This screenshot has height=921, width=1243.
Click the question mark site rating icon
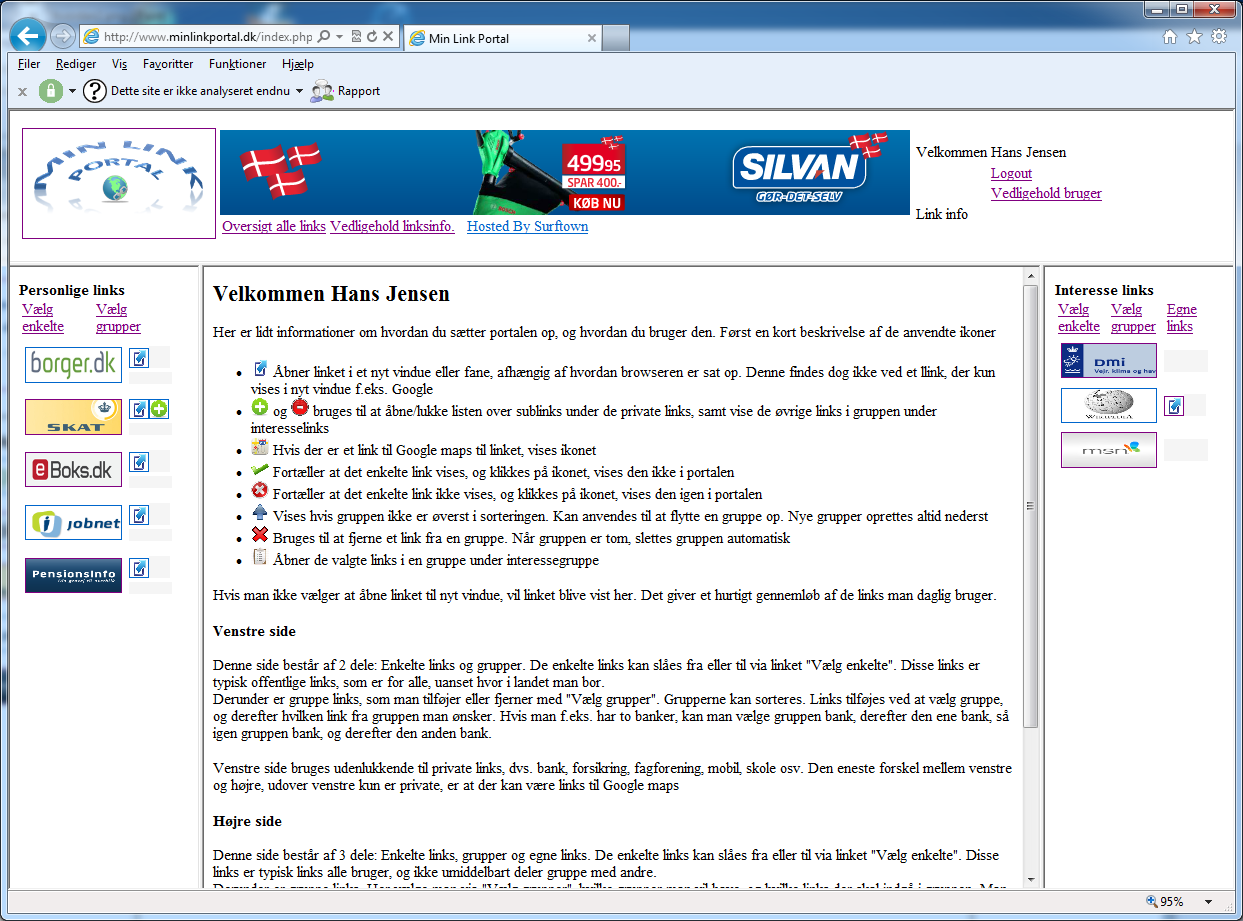click(94, 91)
